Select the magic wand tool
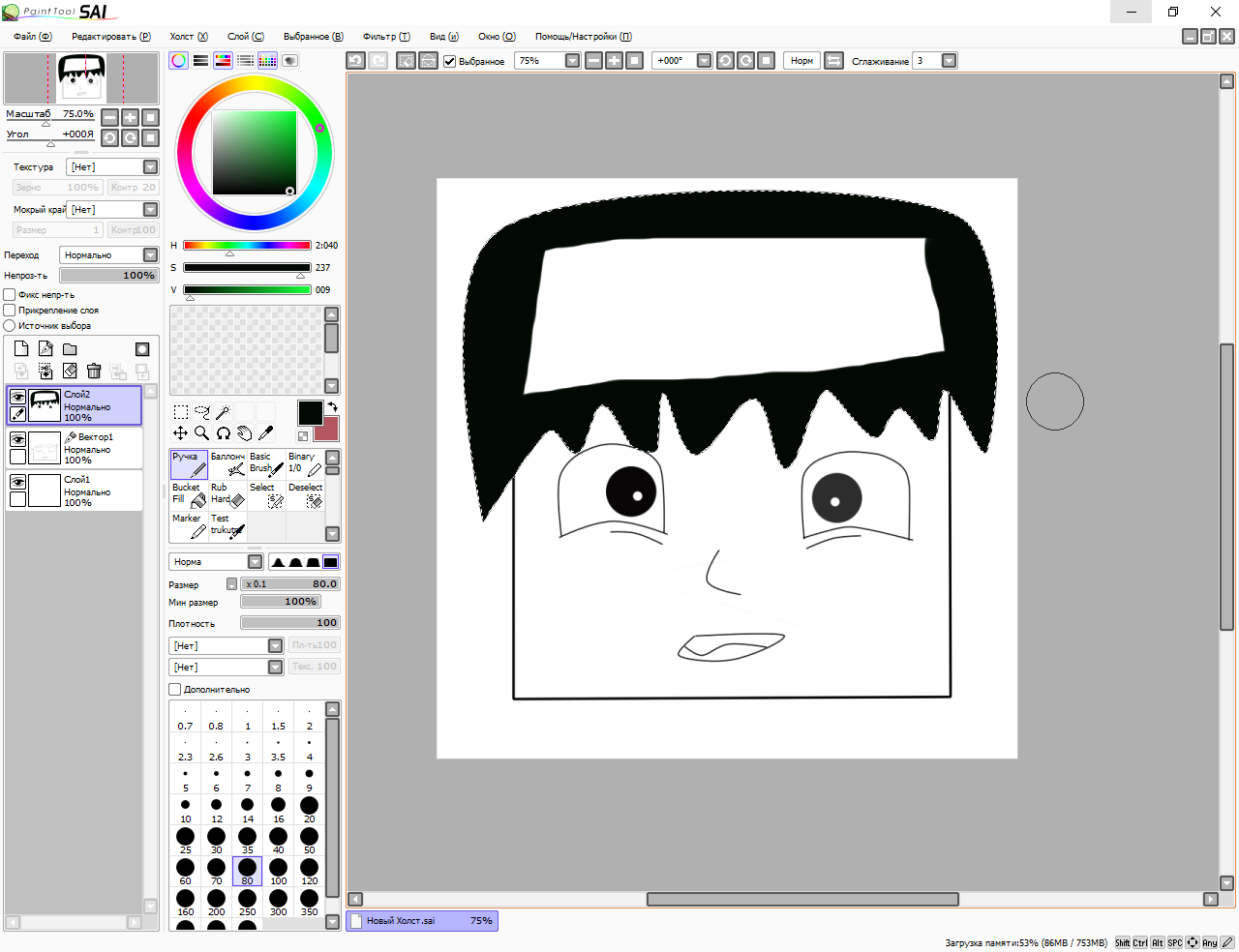This screenshot has height=952, width=1239. point(224,412)
